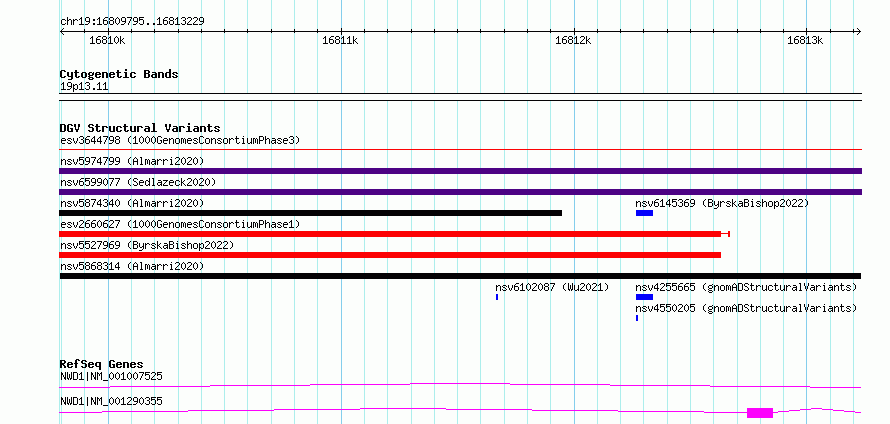Open variant nsv5874340 (Almarri2020) label

132,203
